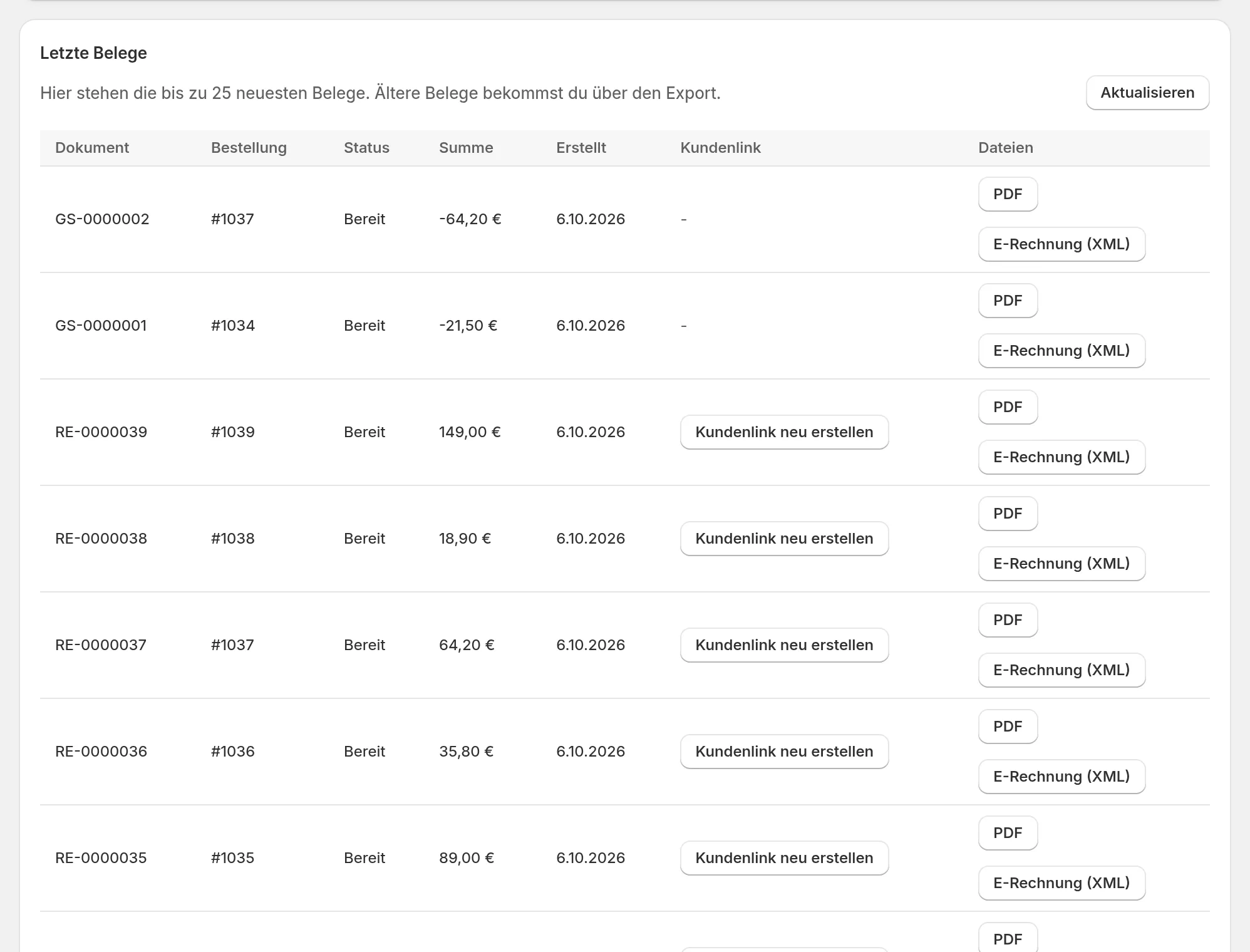This screenshot has width=1250, height=952.
Task: Click the amount 149,00 €
Action: point(470,432)
